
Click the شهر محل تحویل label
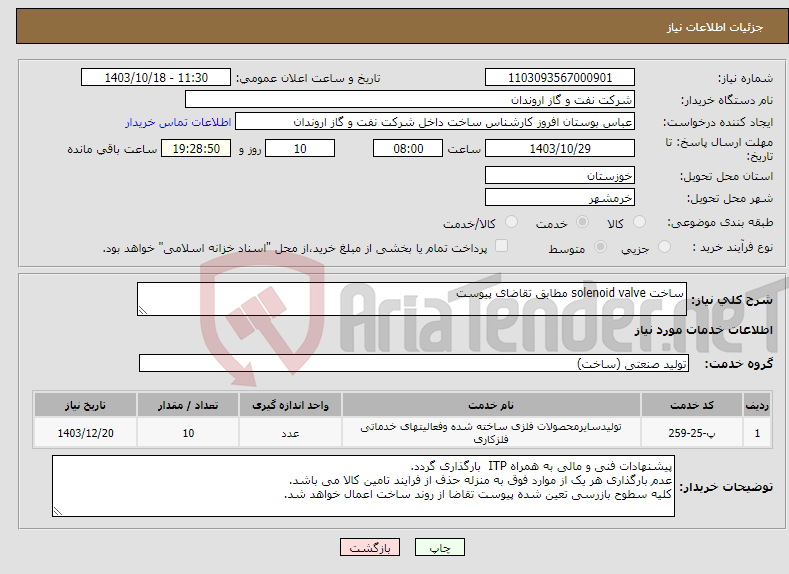730,199
